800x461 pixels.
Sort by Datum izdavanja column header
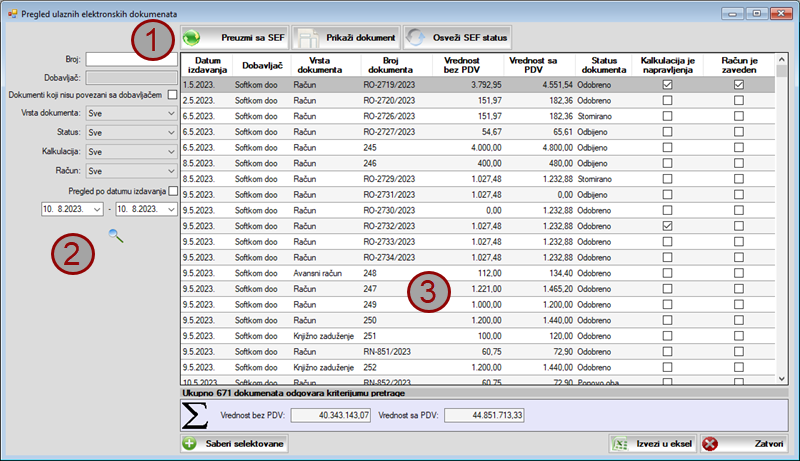207,65
